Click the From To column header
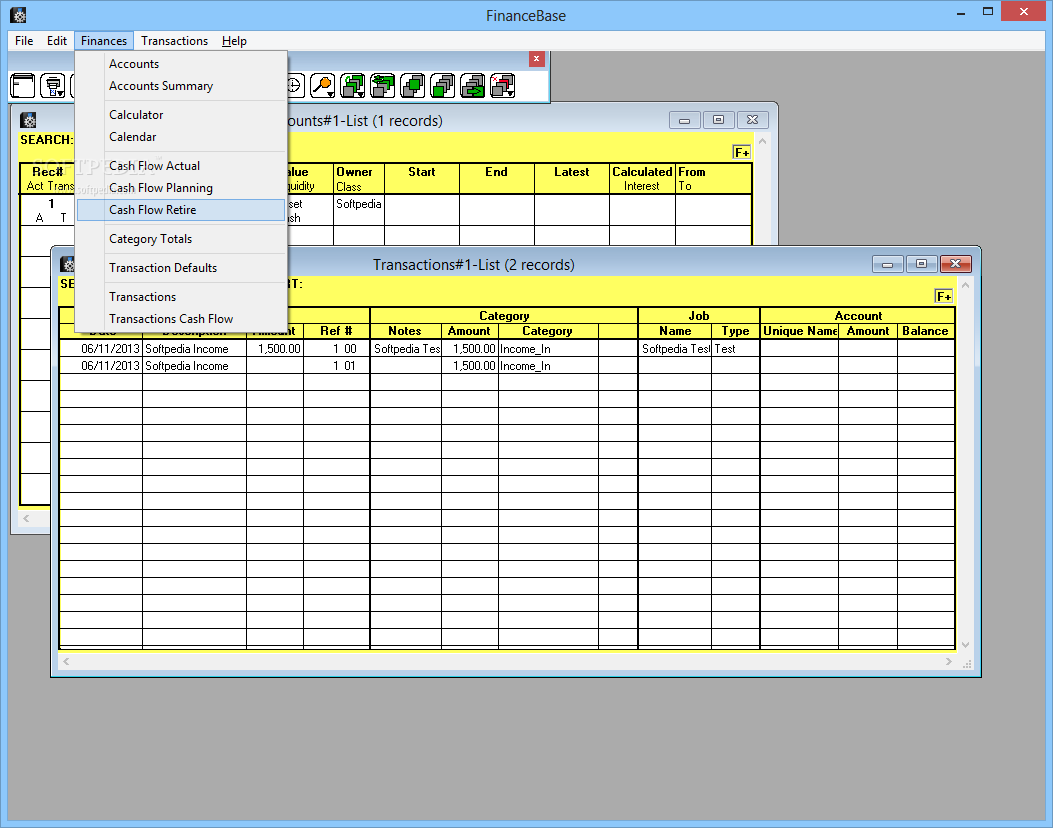The height and width of the screenshot is (828, 1053). pos(713,179)
